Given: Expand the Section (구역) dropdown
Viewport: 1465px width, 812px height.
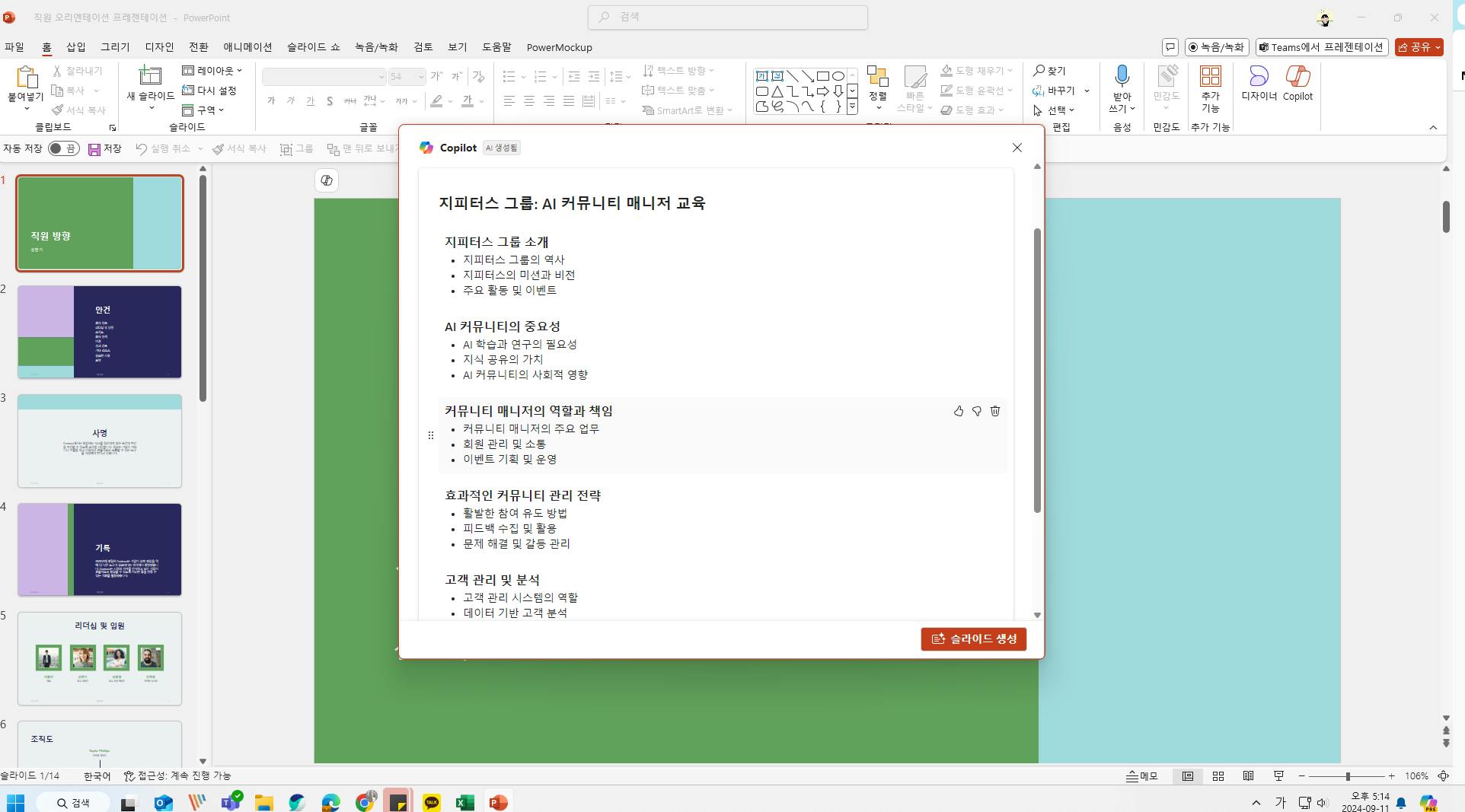Looking at the screenshot, I should (x=203, y=110).
